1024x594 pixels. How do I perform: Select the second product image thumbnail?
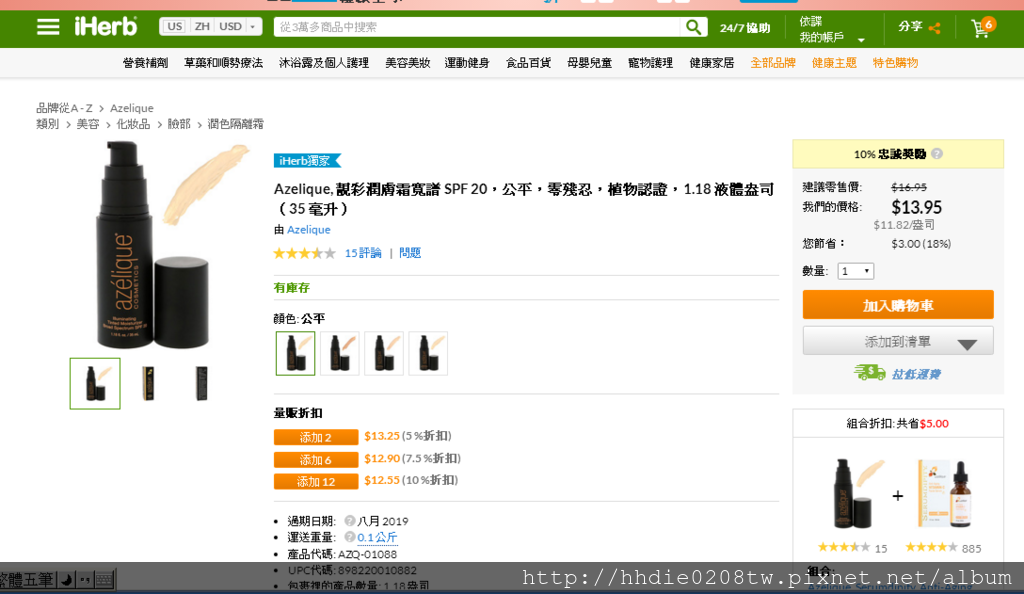[x=148, y=383]
